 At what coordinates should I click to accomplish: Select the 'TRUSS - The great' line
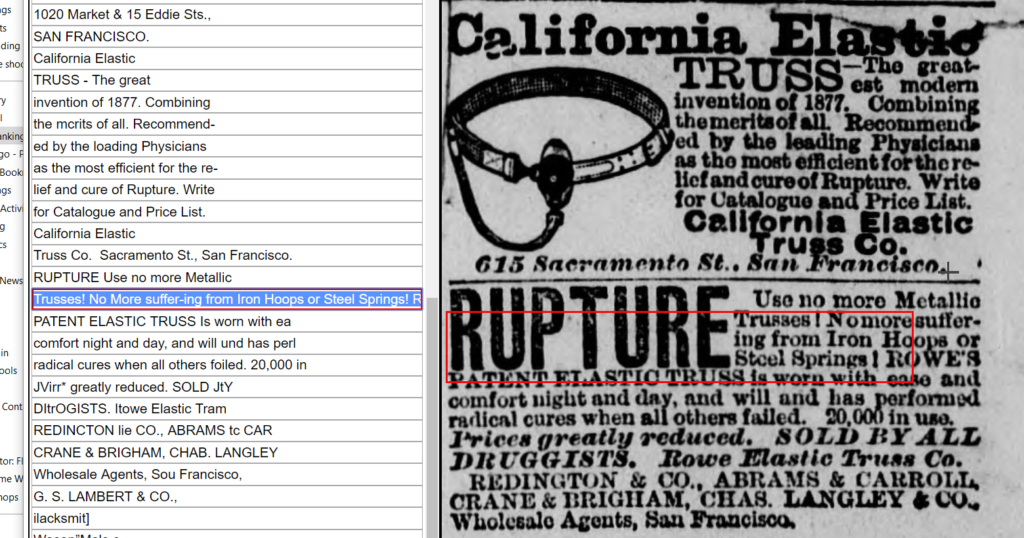tap(227, 80)
